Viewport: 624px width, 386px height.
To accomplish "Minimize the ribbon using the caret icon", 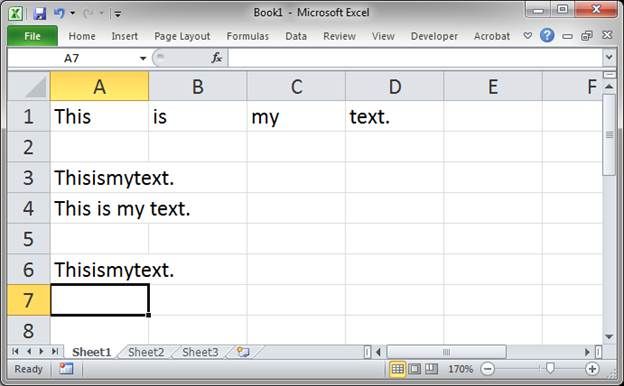I will coord(528,36).
